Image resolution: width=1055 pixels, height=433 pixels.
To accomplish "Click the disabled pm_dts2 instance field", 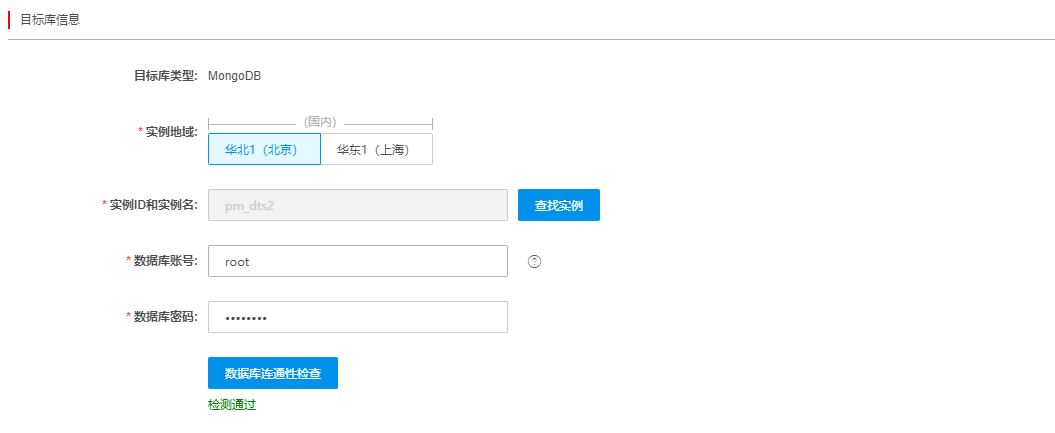I will pos(358,205).
